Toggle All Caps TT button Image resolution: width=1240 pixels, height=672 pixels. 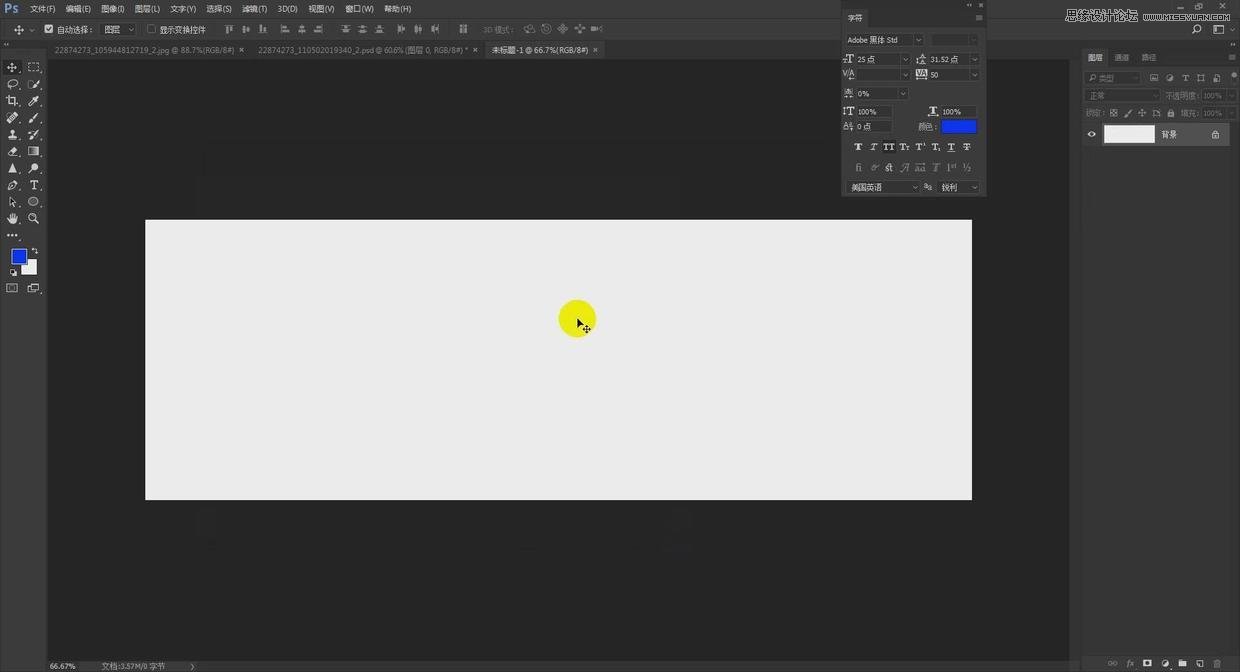tap(889, 147)
